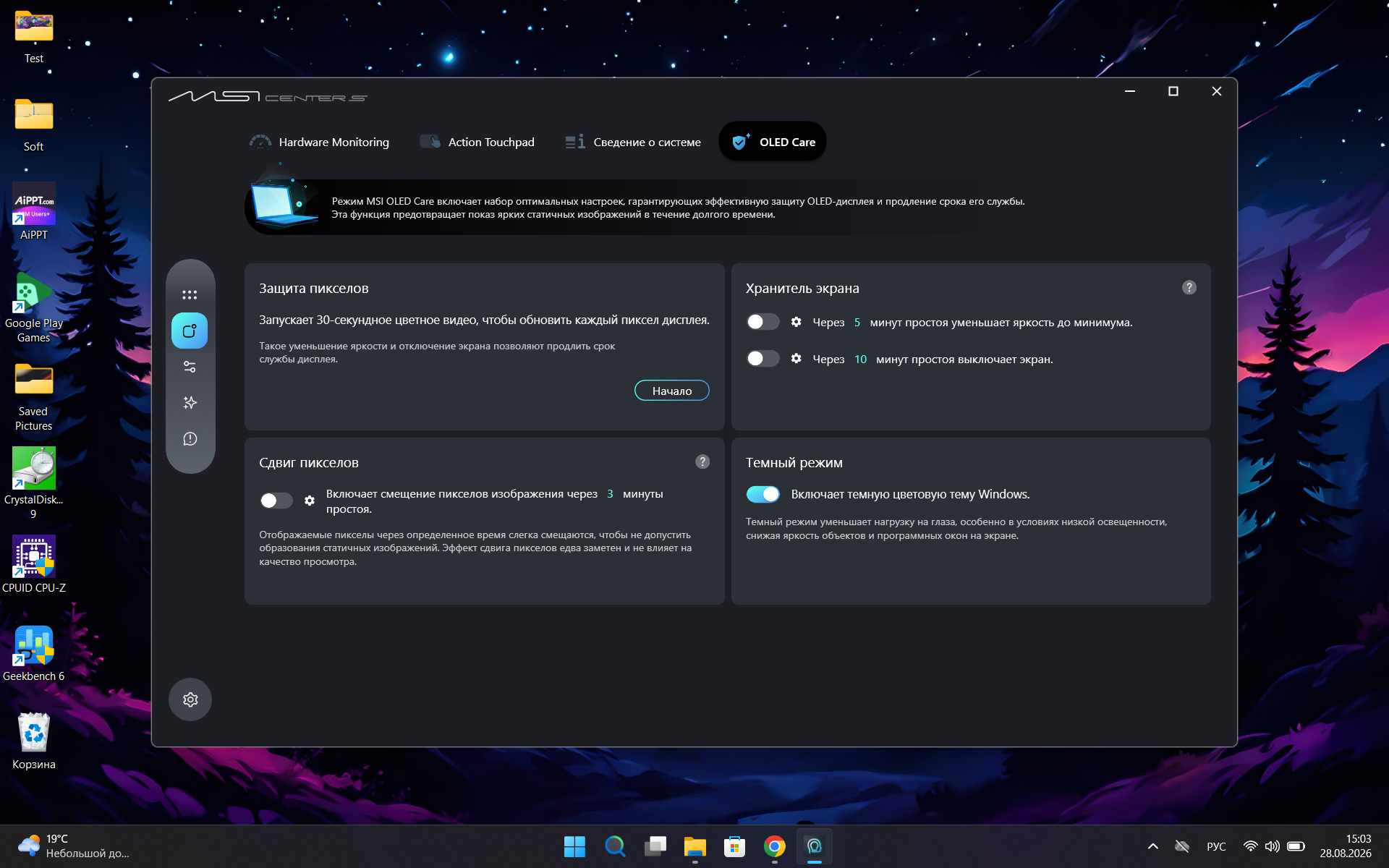Open the battery status tray icon

point(1296,846)
